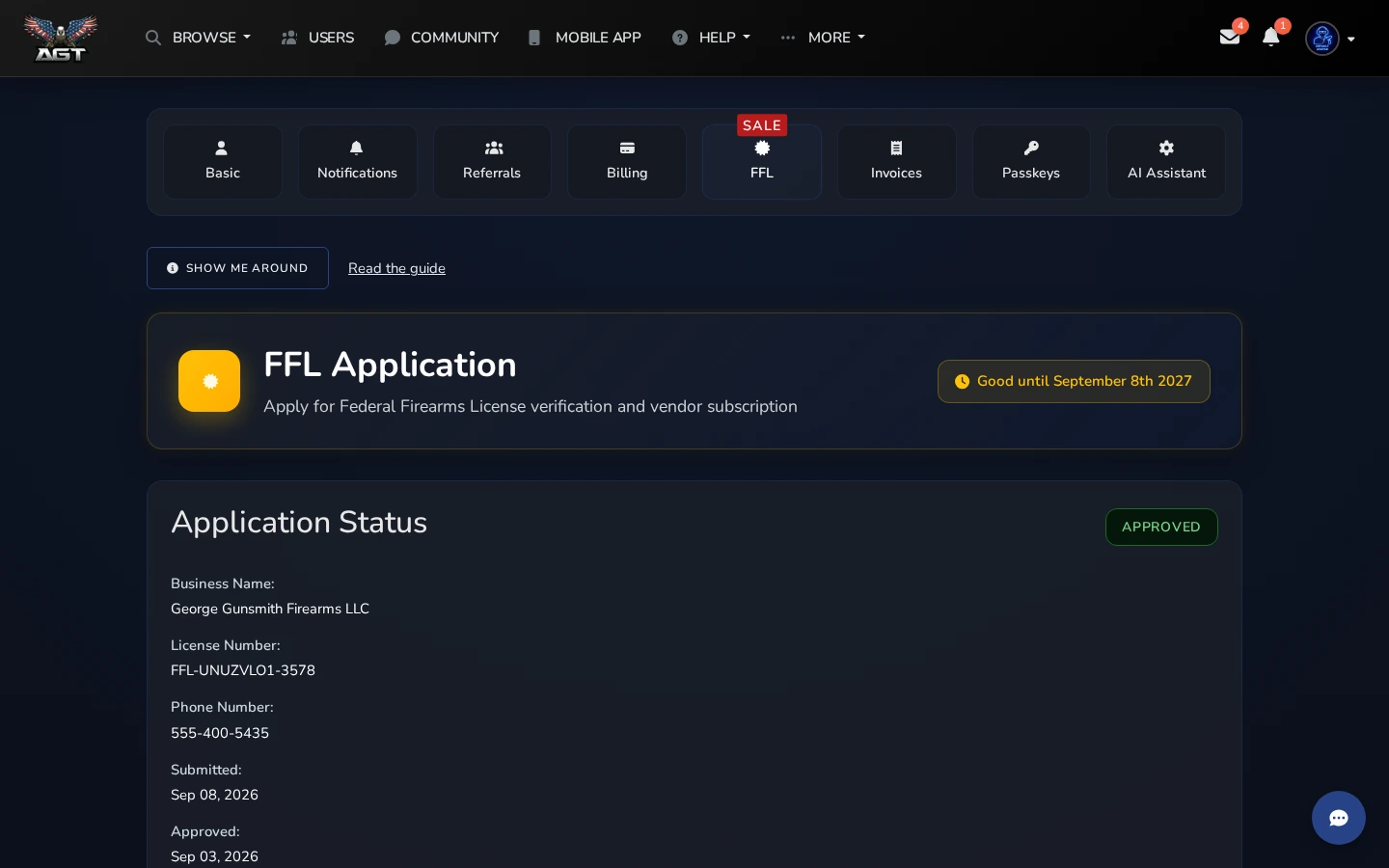
Task: Open the AI Assistant tab
Action: (x=1166, y=162)
